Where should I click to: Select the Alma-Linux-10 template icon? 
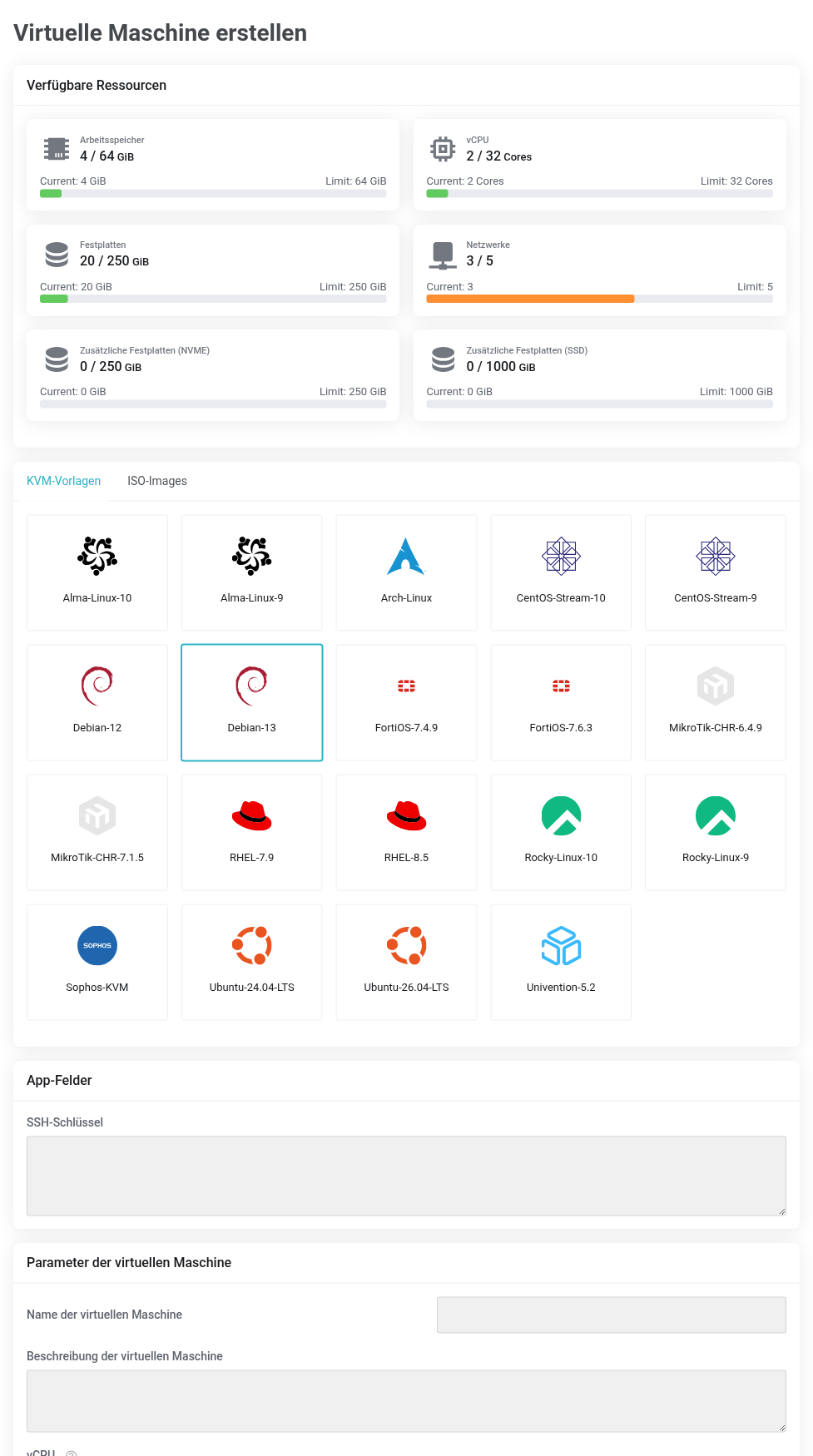pyautogui.click(x=97, y=556)
